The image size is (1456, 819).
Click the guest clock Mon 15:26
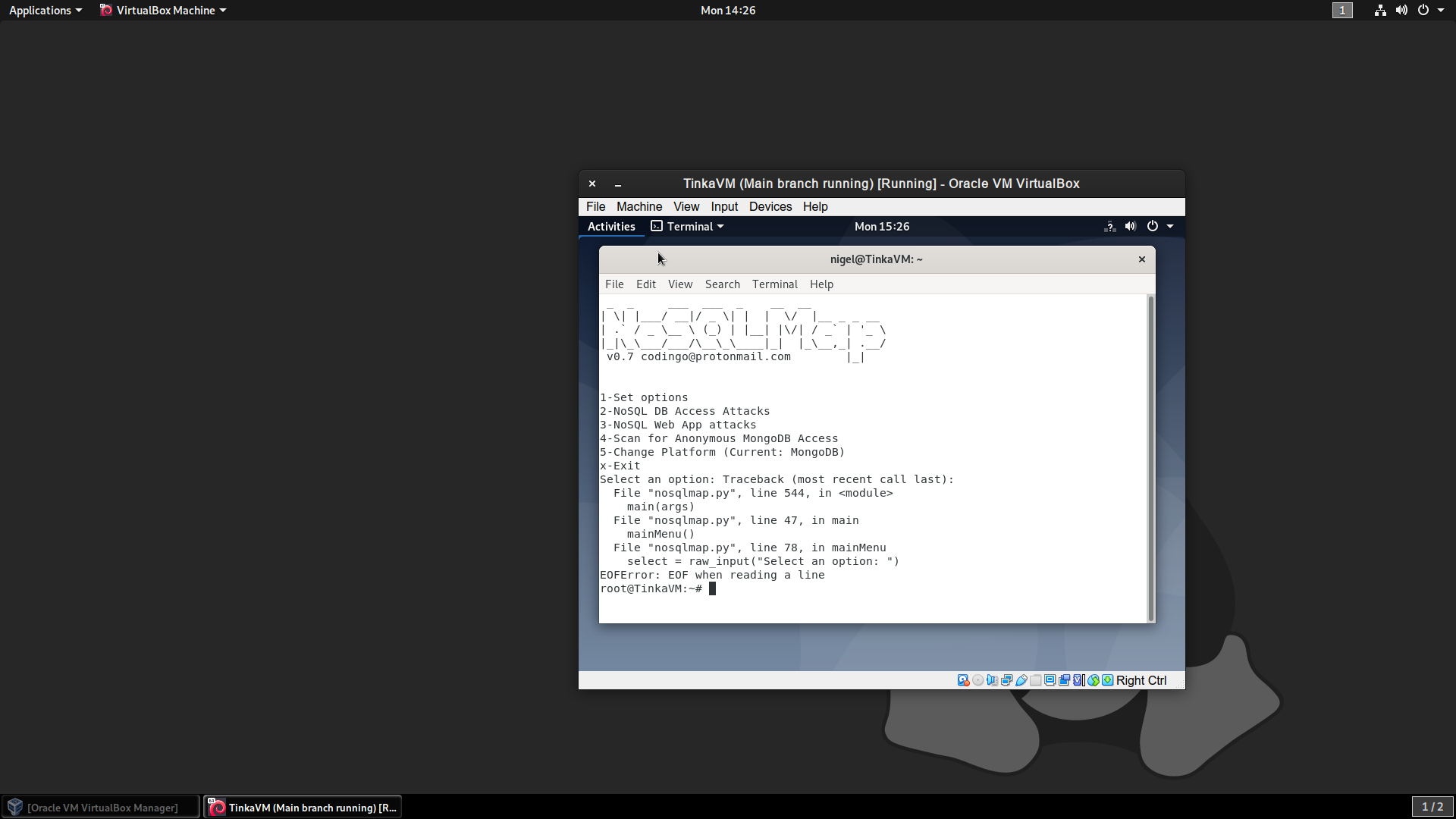click(881, 226)
